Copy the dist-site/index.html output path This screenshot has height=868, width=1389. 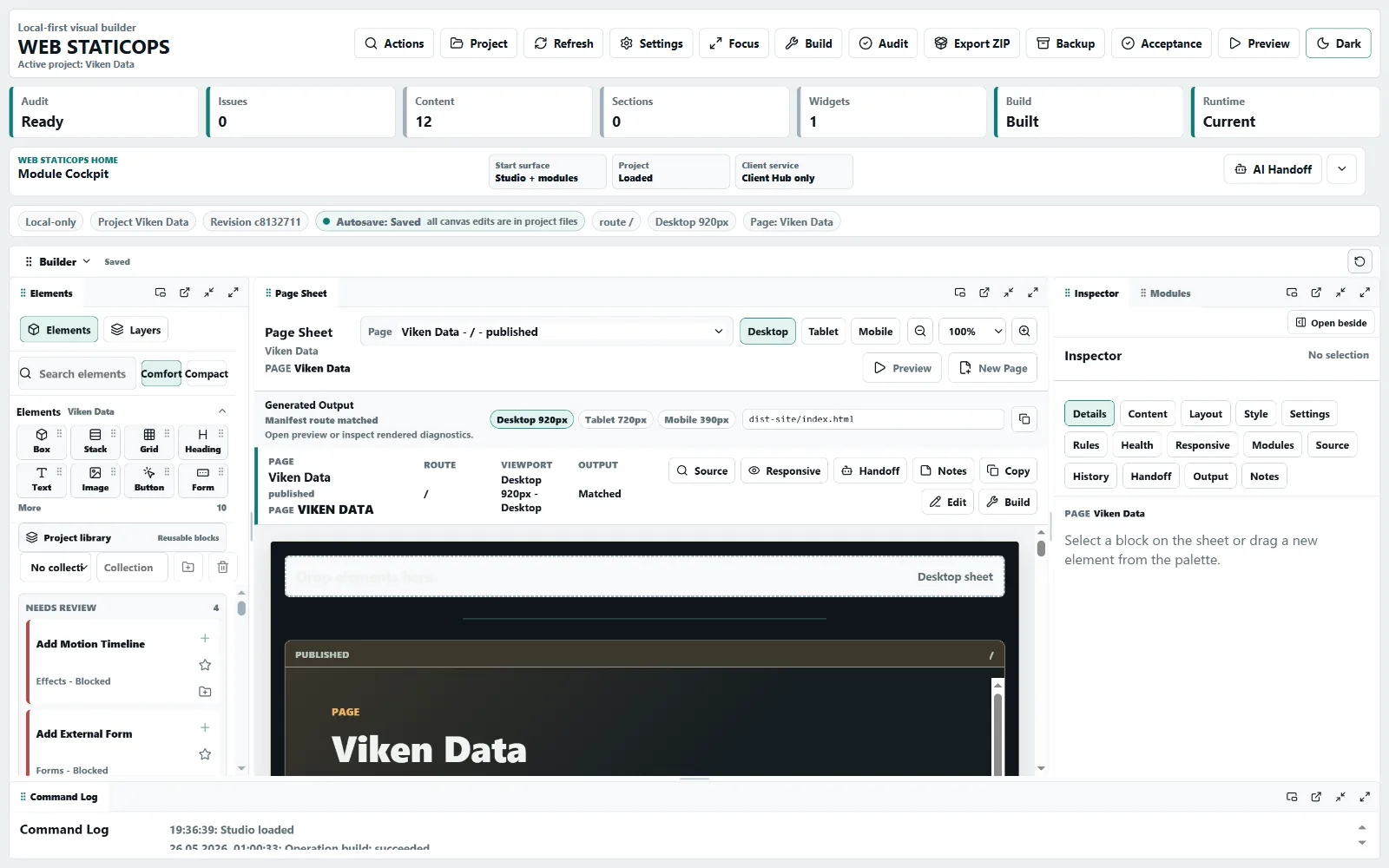coord(1024,419)
